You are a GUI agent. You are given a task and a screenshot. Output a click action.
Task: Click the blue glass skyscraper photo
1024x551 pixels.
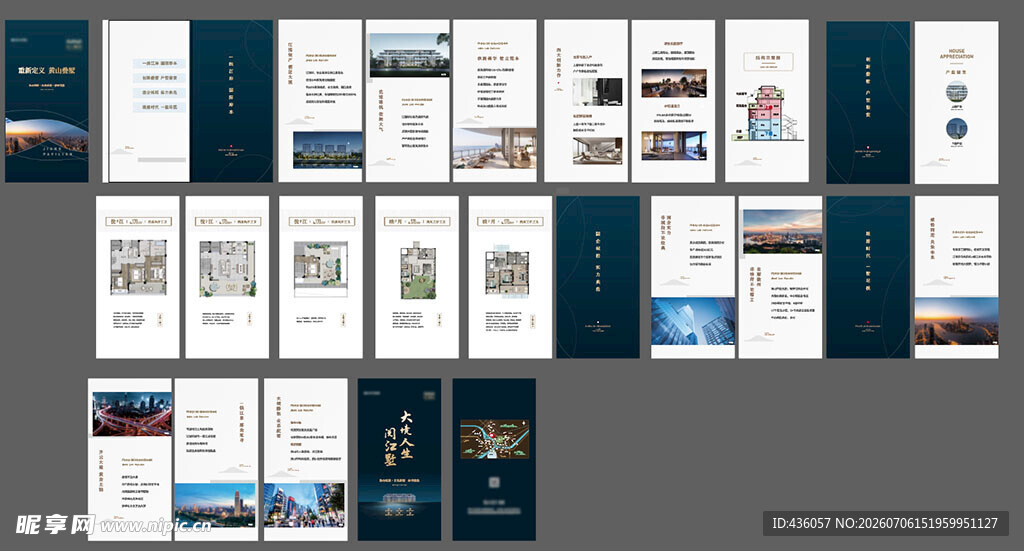tap(693, 321)
